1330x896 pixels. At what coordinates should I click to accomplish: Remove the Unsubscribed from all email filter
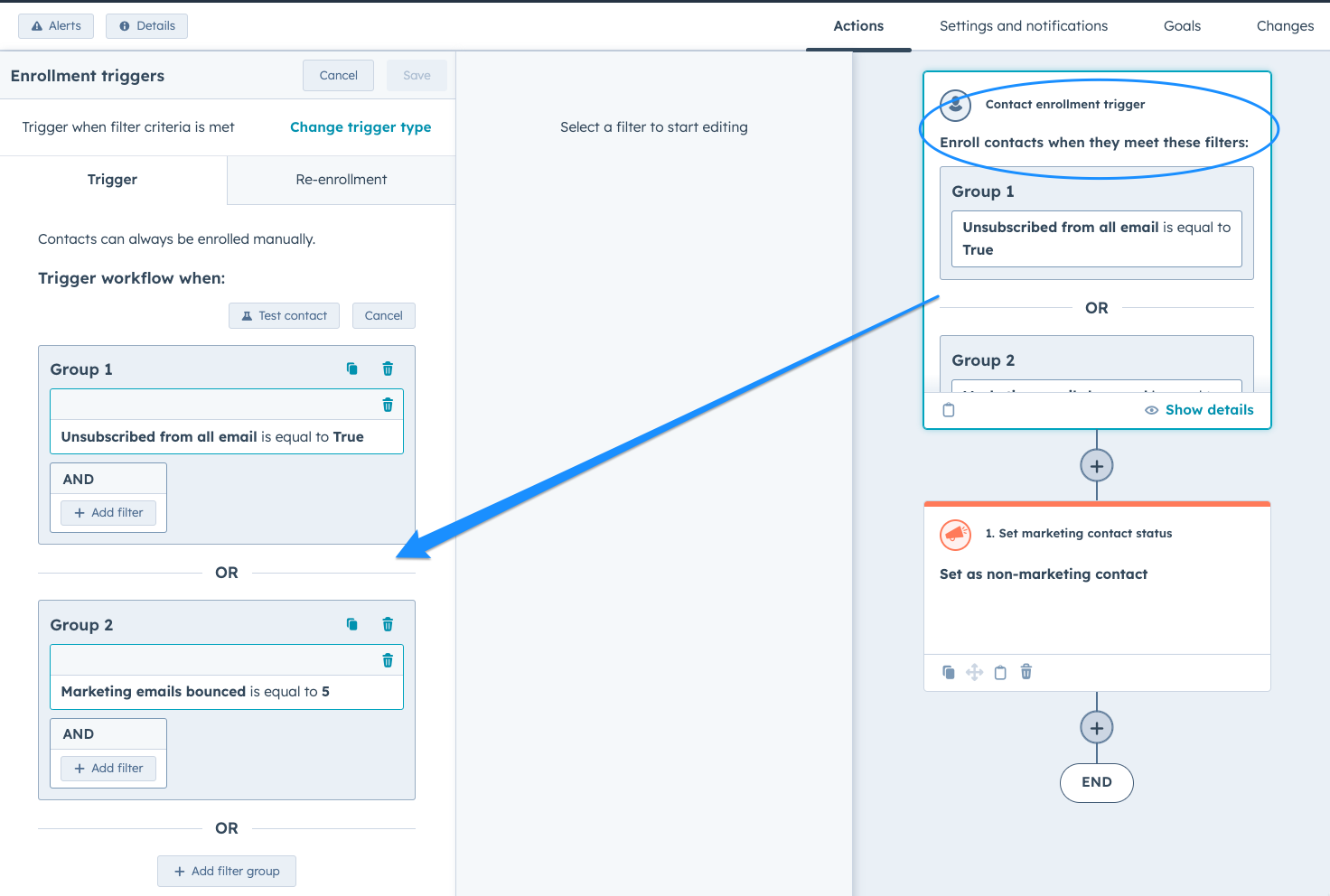click(388, 405)
